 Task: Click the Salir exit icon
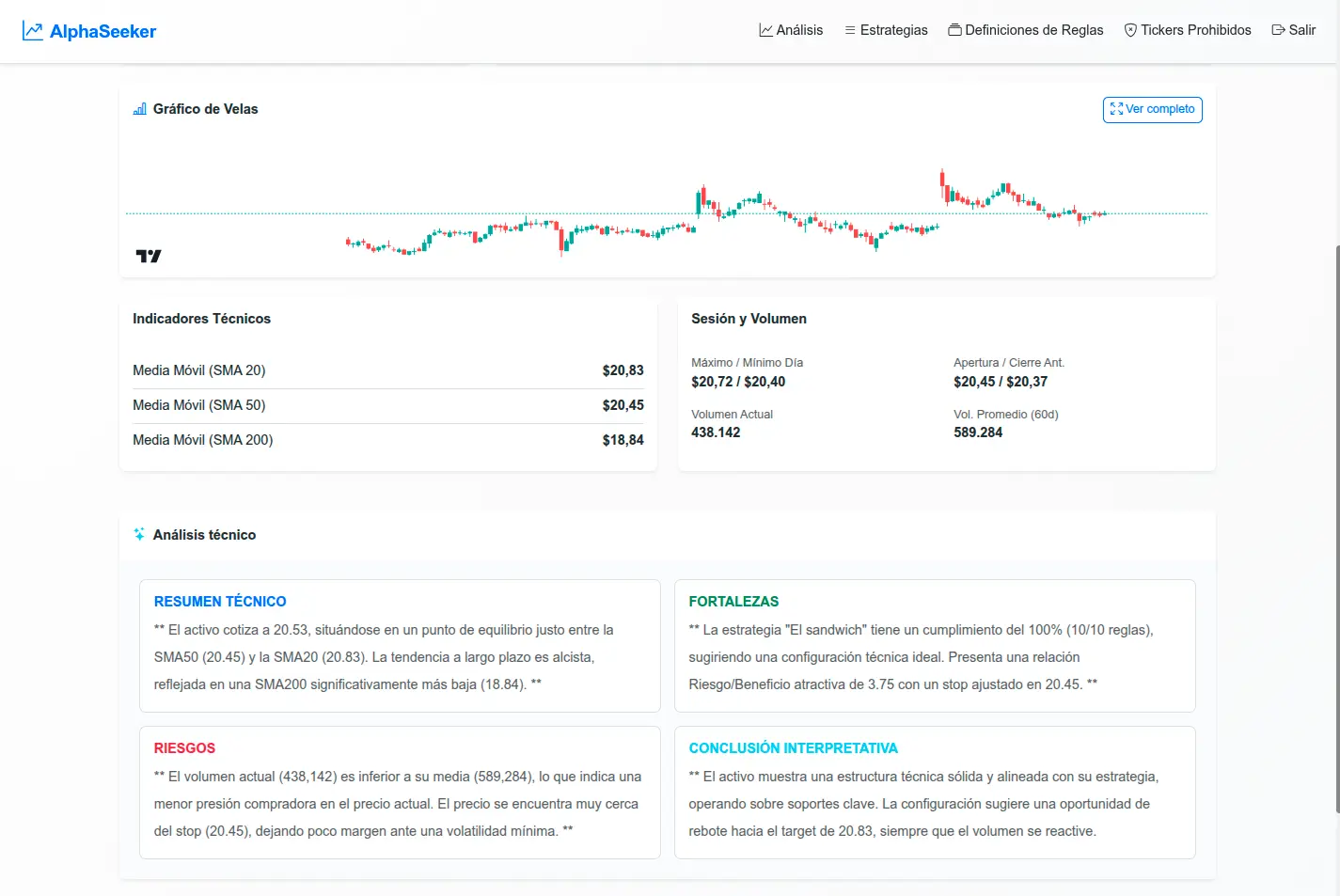[x=1278, y=30]
